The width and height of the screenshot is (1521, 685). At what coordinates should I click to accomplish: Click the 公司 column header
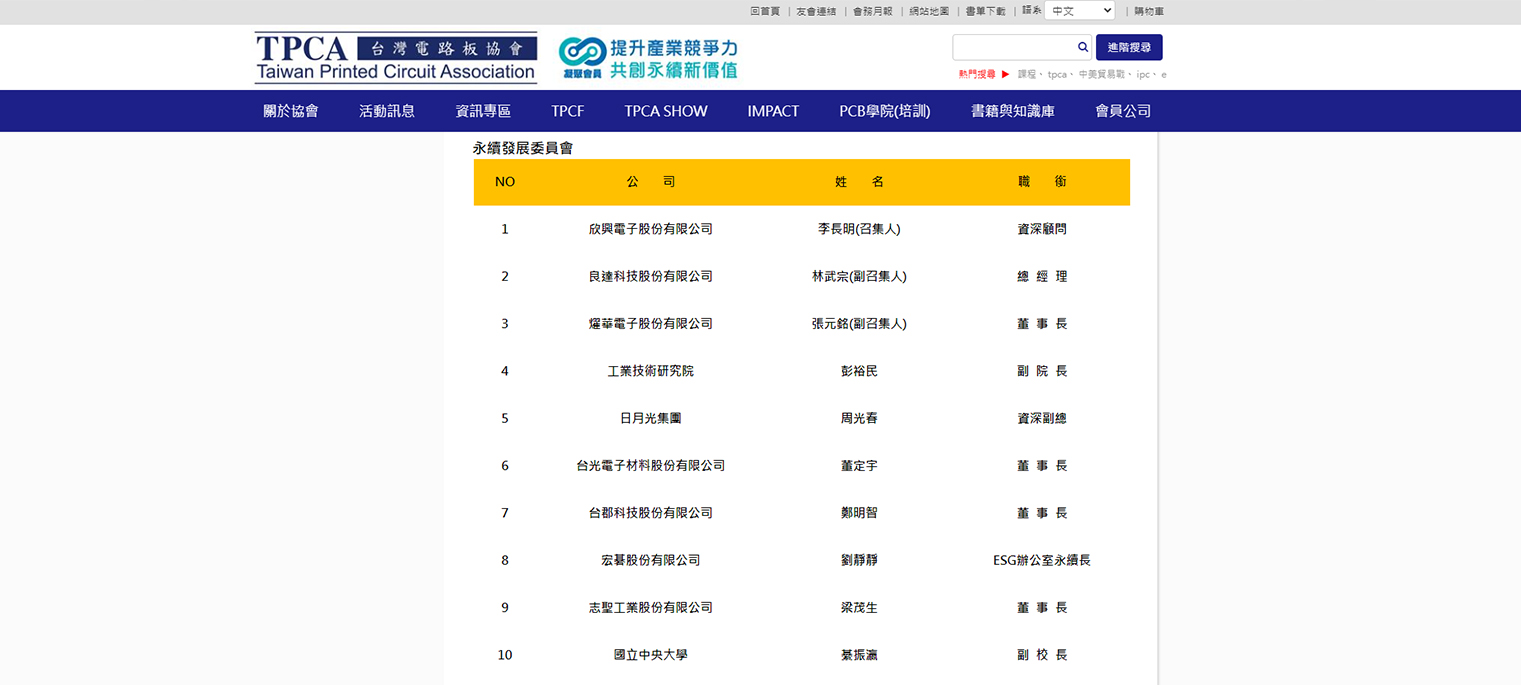651,182
